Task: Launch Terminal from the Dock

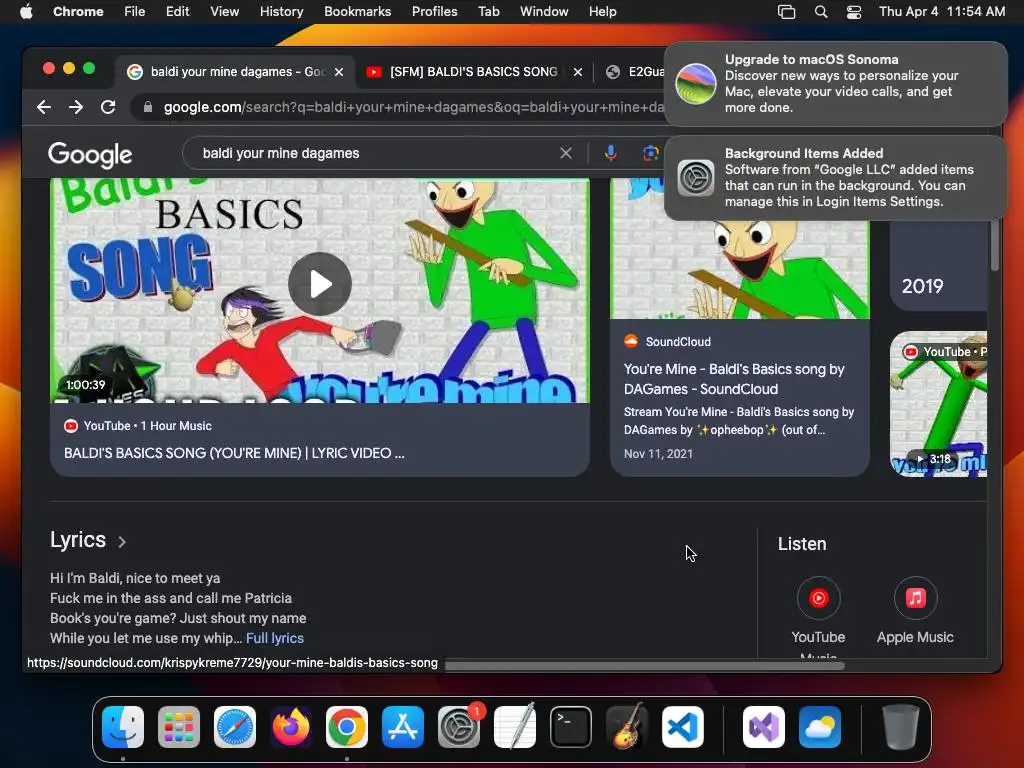Action: point(571,727)
